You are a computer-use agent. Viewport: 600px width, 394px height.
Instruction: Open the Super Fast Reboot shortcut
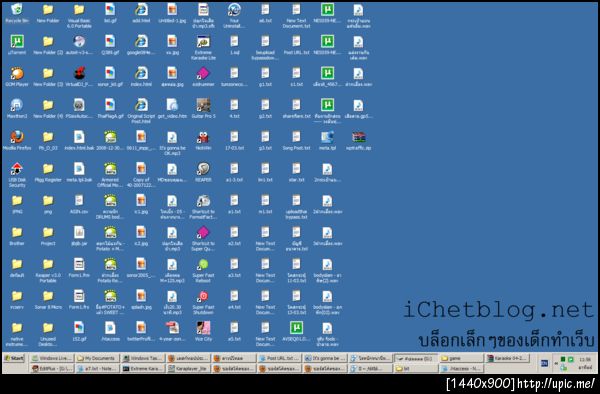[203, 270]
